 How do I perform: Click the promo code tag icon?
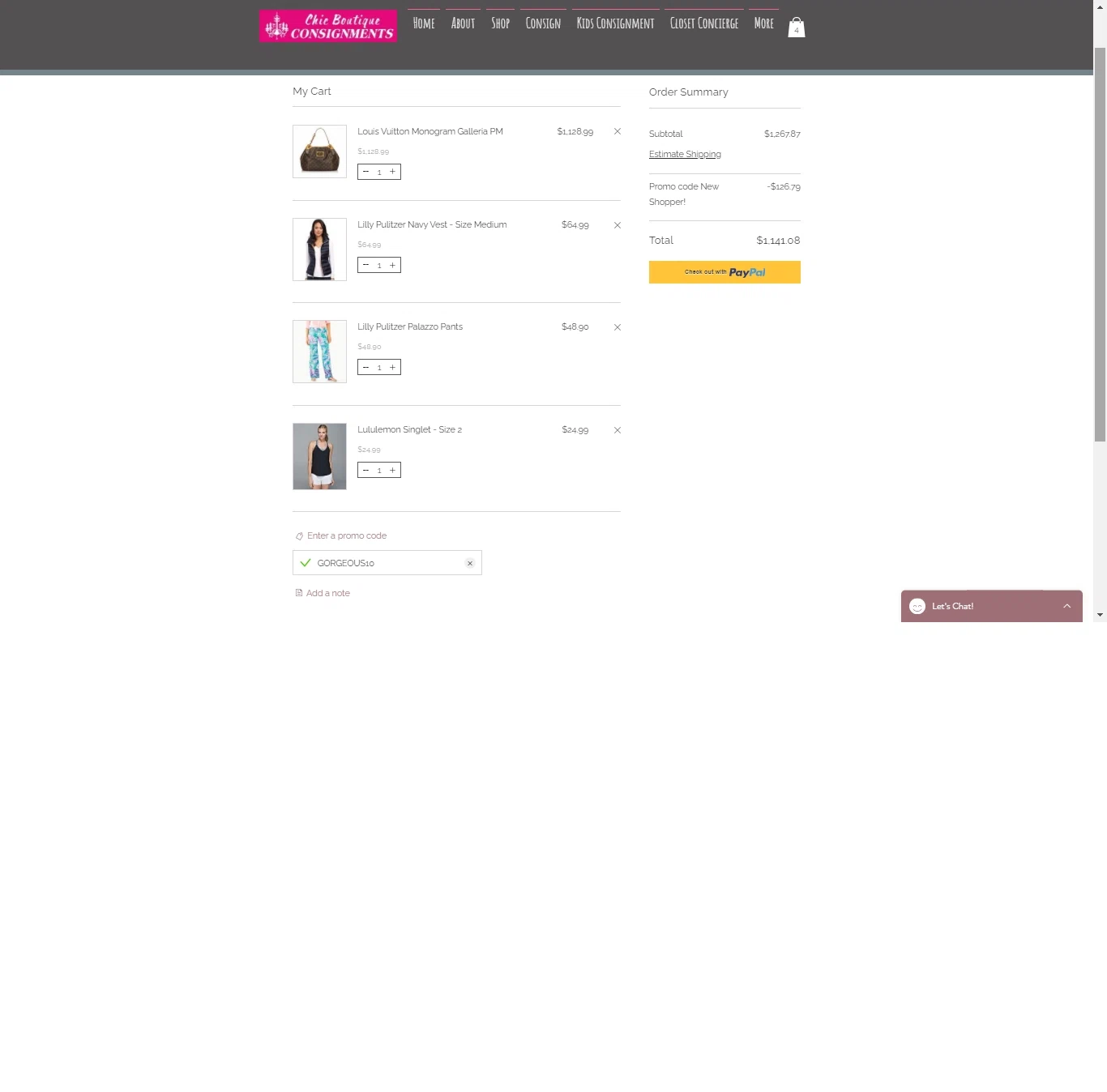pyautogui.click(x=299, y=536)
